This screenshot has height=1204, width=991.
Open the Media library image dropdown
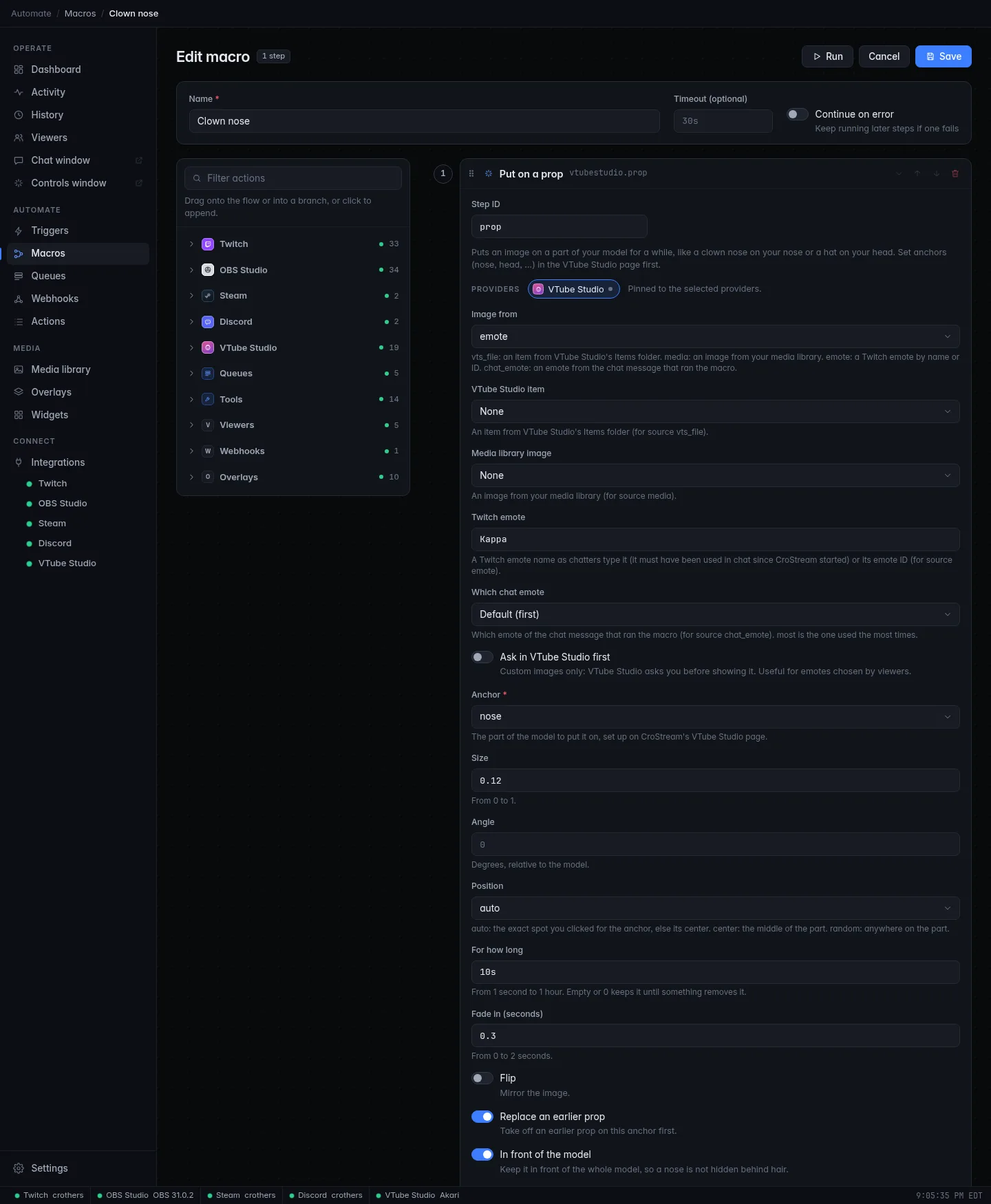(x=715, y=475)
